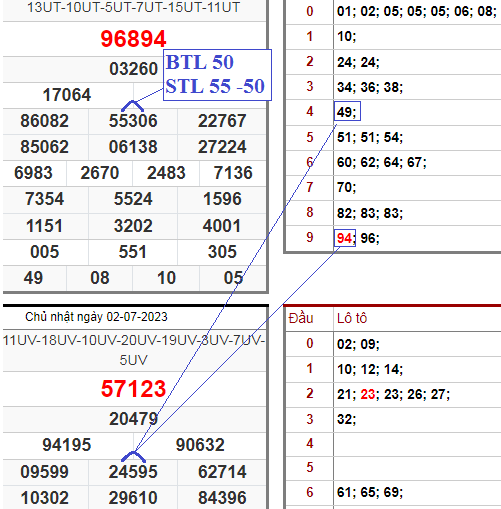Select the first prize number 20479
Image resolution: width=501 pixels, height=509 pixels.
tap(133, 419)
